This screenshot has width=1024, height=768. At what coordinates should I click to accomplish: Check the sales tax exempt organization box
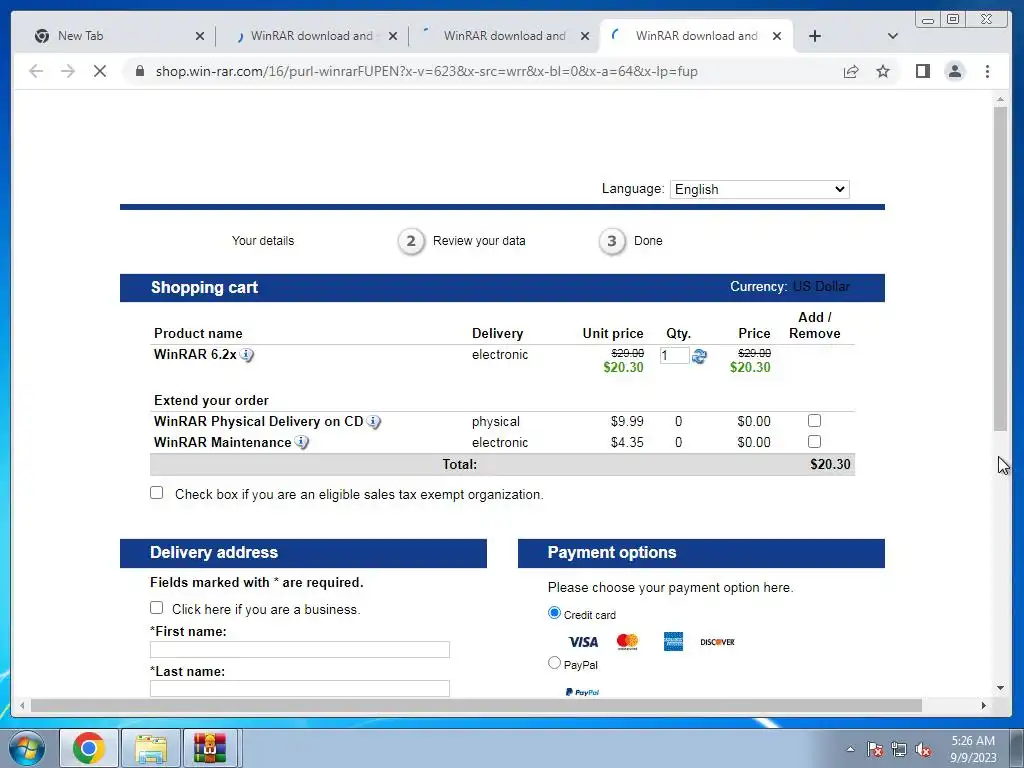pyautogui.click(x=157, y=492)
